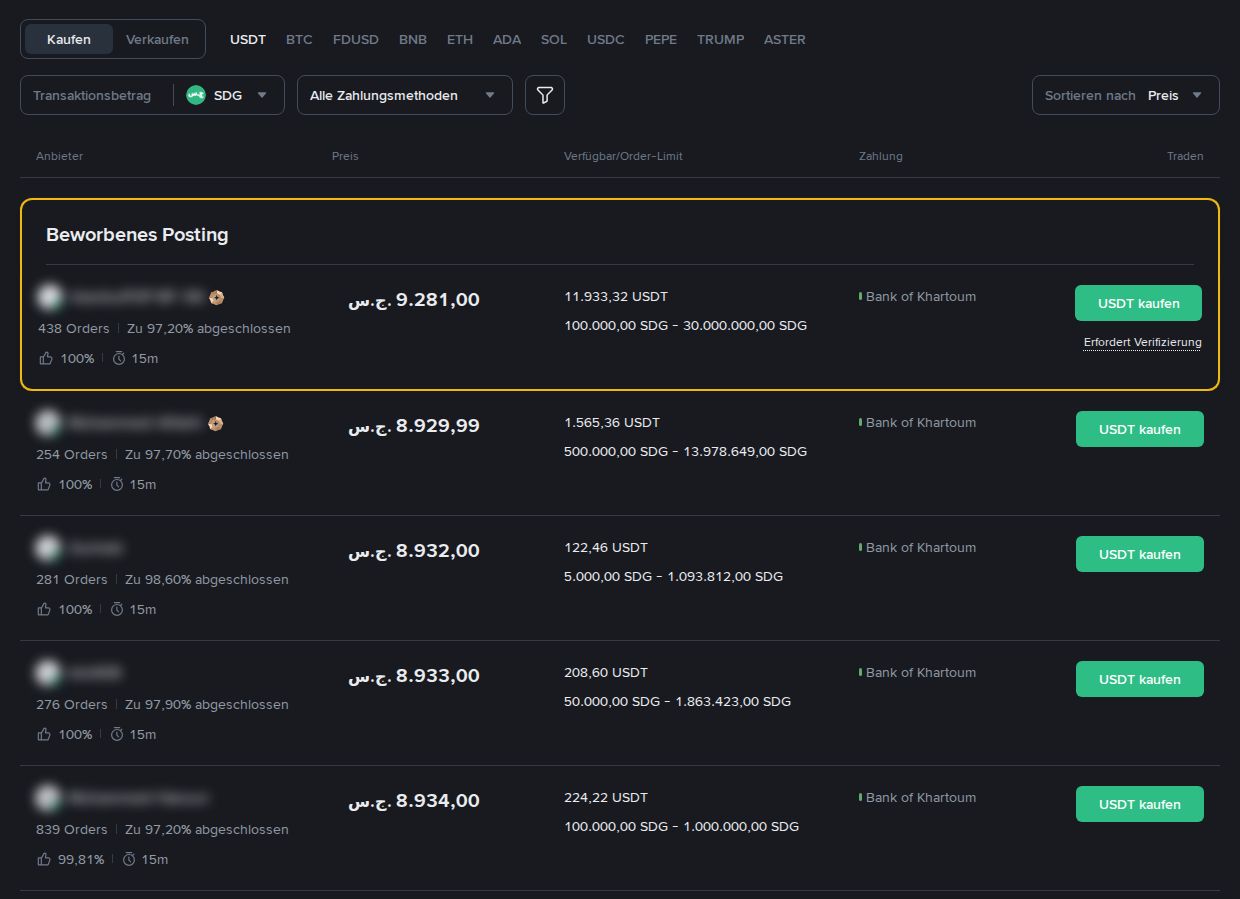Open blurred name of 281 Orders advertiser

coord(95,548)
